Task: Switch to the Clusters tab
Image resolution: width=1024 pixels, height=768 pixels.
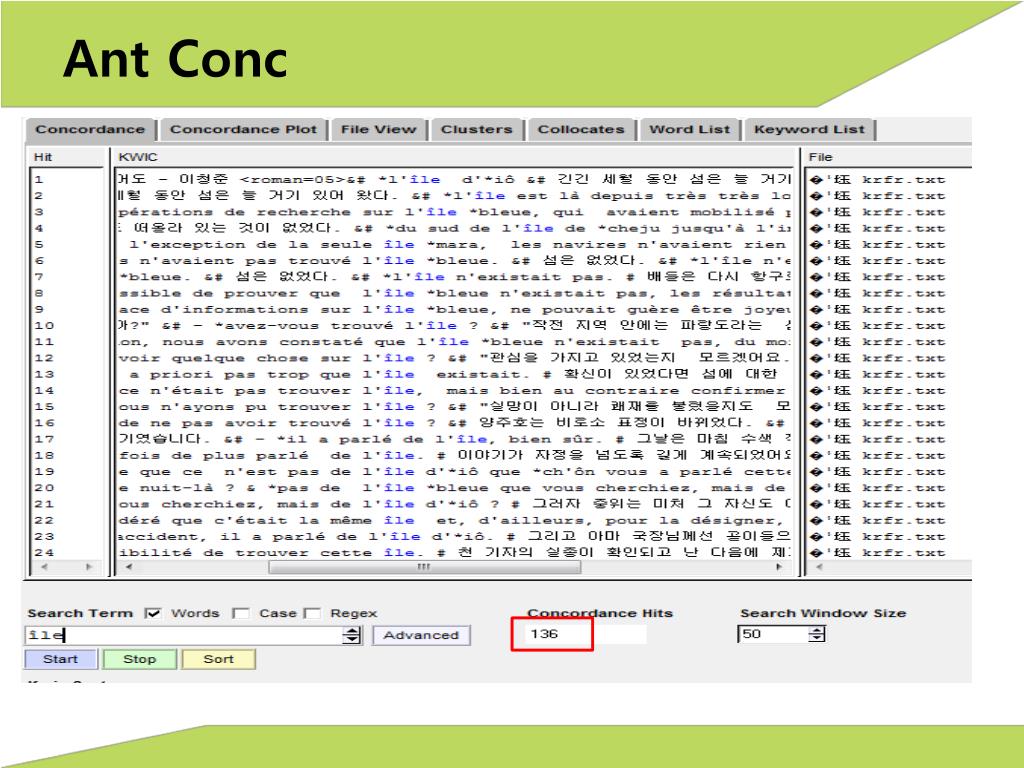Action: pos(476,129)
